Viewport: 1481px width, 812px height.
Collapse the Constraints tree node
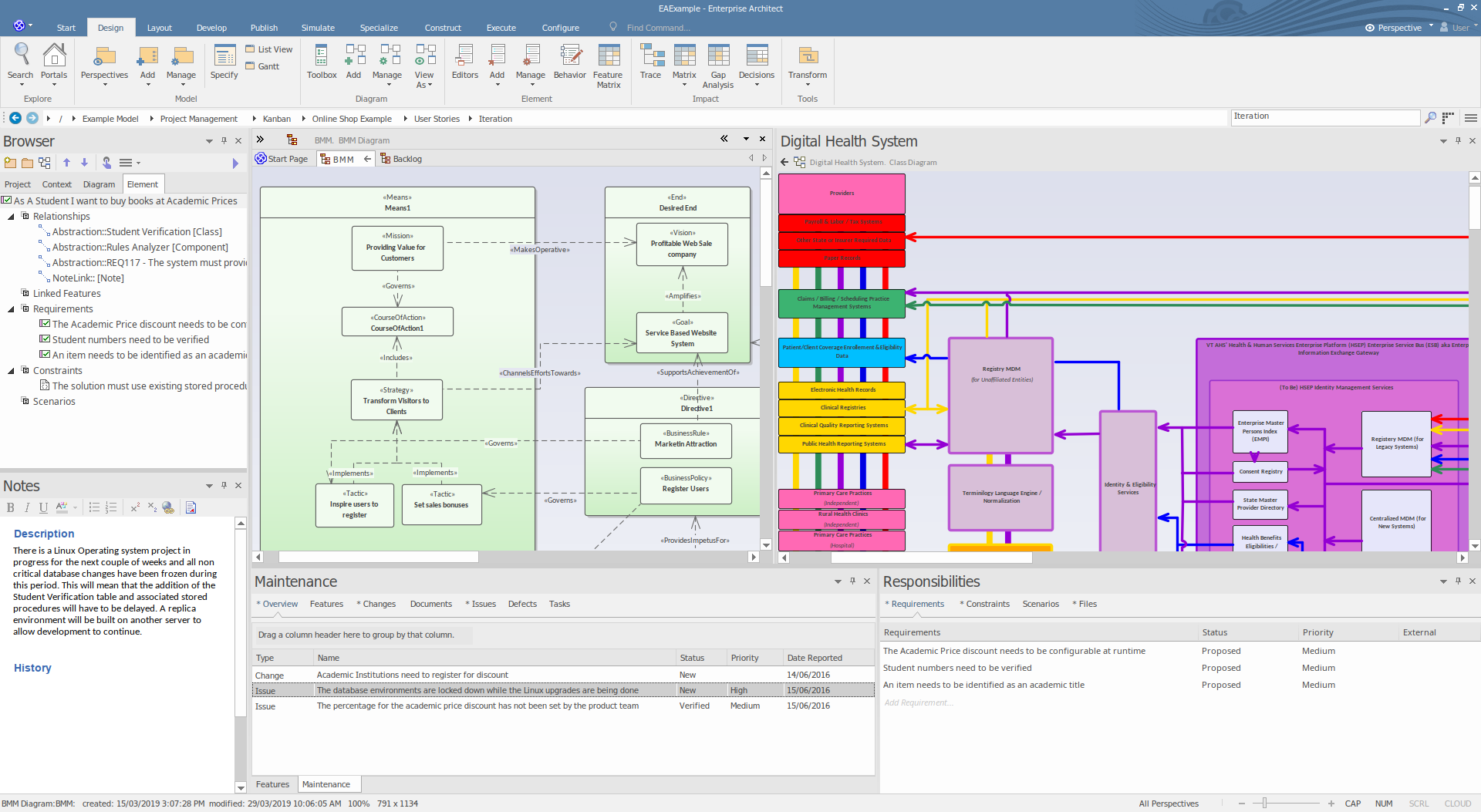(x=11, y=371)
